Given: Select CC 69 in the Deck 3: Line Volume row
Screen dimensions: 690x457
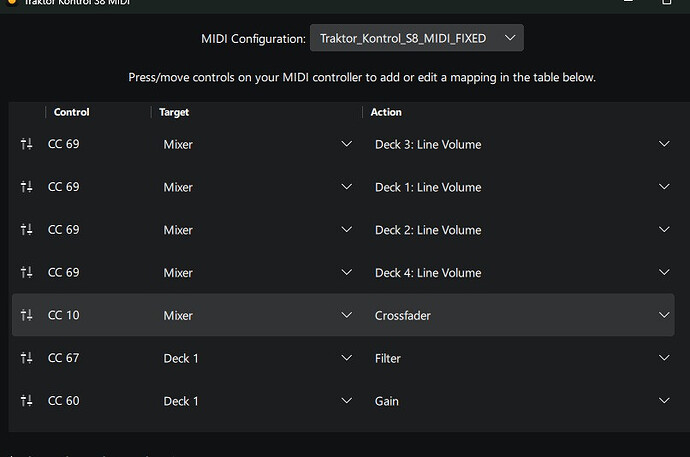Looking at the screenshot, I should pyautogui.click(x=63, y=144).
